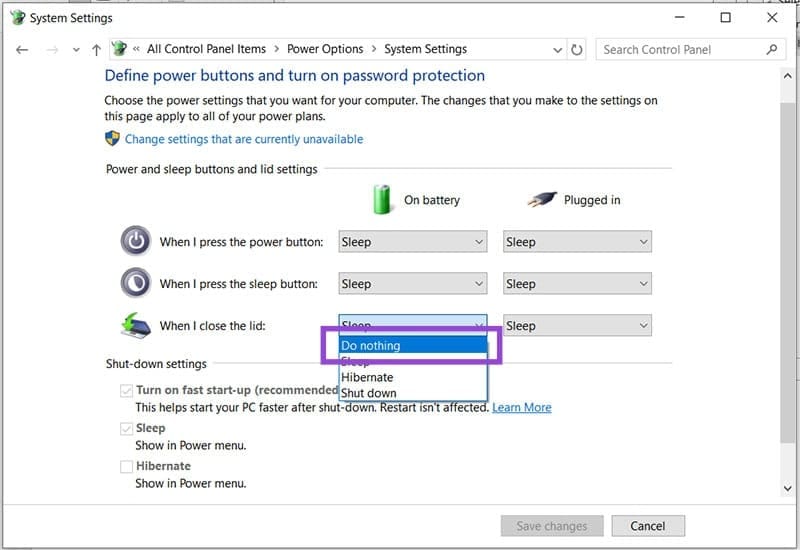The height and width of the screenshot is (550, 800).
Task: Open All Control Panel Items breadcrumb
Action: (x=206, y=49)
